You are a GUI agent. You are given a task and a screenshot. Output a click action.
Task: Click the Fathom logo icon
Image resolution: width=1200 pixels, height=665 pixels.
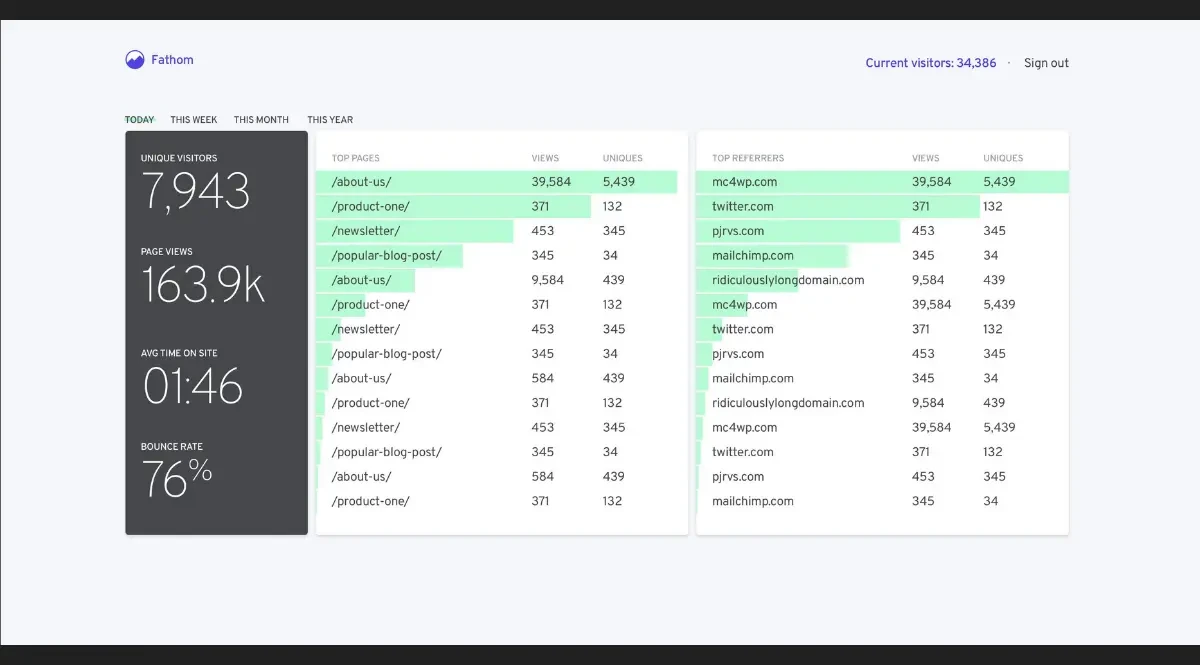coord(135,60)
